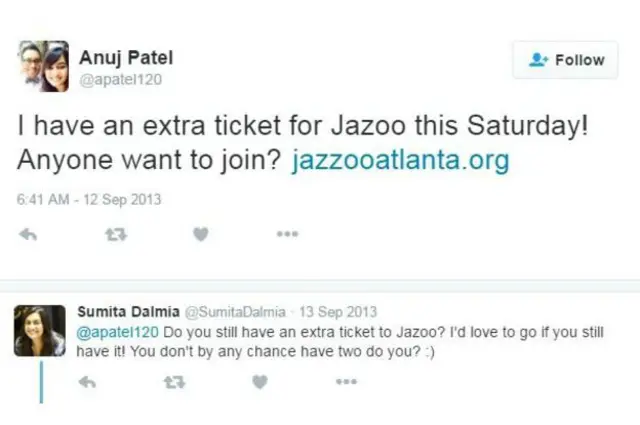The height and width of the screenshot is (425, 640).
Task: Open the 6:41 AM - 12 Sep 2013 timestamp
Action: click(89, 199)
